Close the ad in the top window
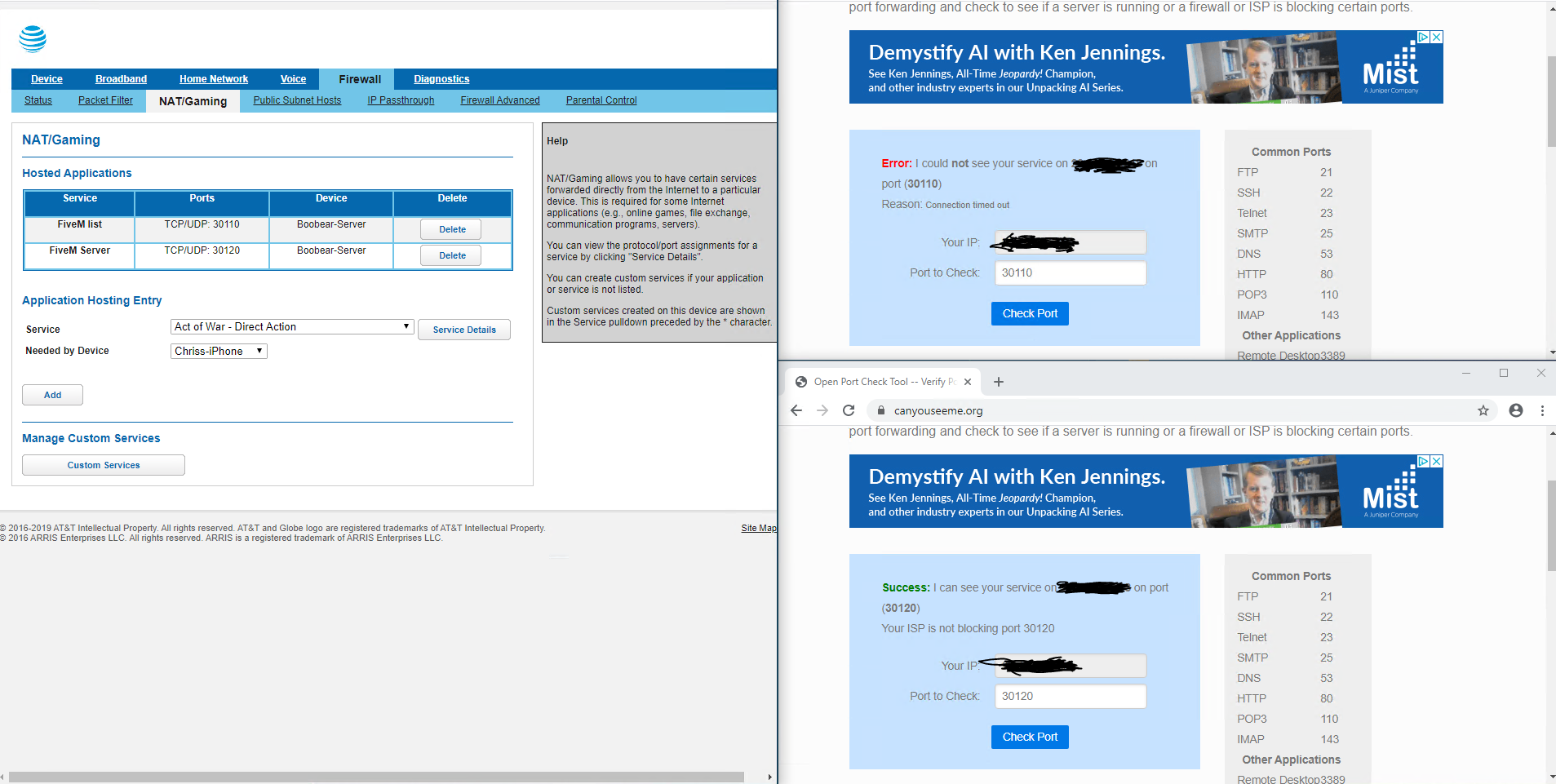The image size is (1556, 784). click(1437, 37)
